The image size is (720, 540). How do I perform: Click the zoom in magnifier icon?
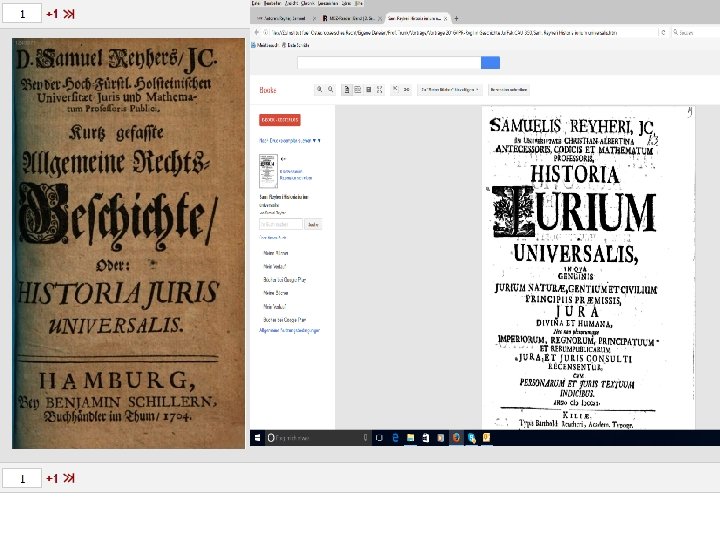(319, 90)
